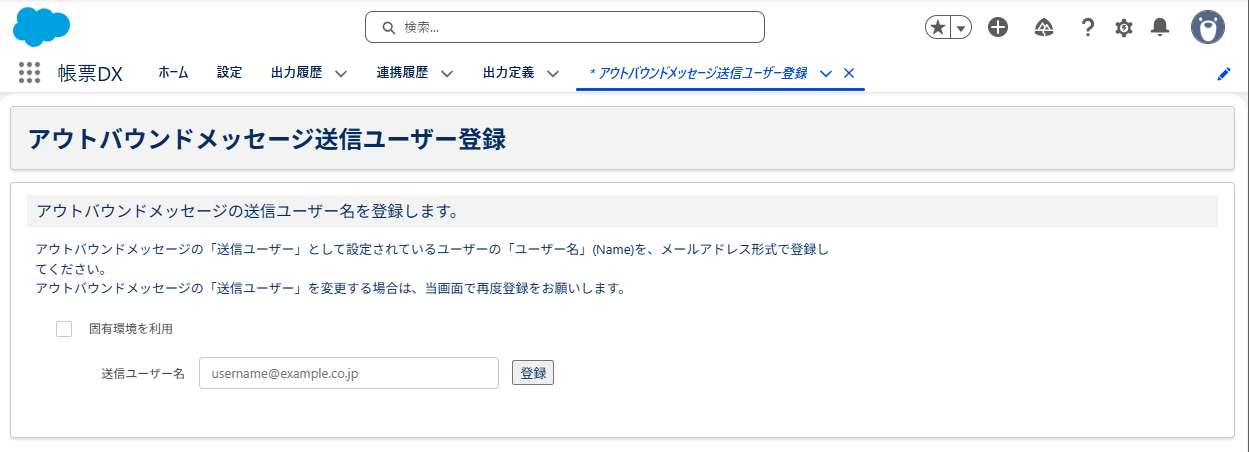This screenshot has width=1249, height=452.
Task: Switch to the 設定 tab
Action: 229,73
